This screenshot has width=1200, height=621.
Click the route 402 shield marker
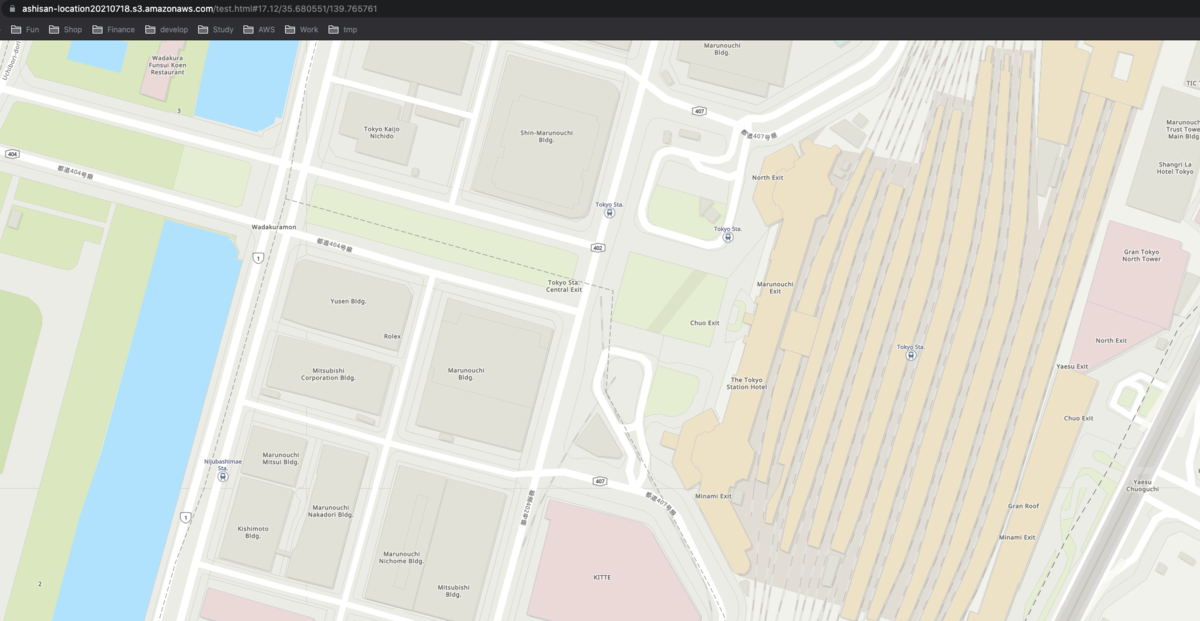click(x=598, y=248)
